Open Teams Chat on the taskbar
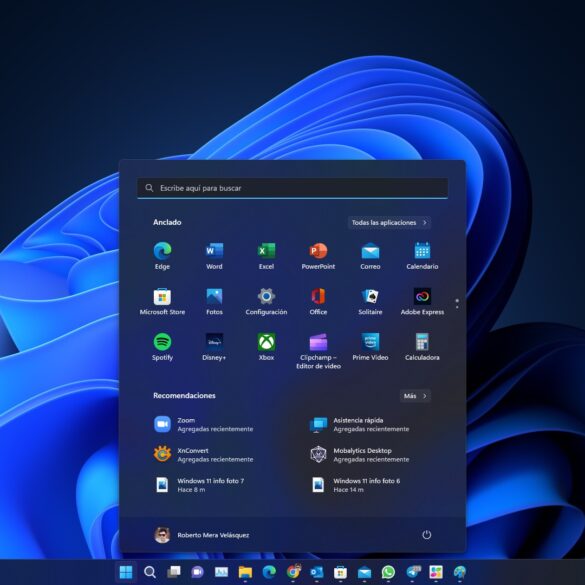The image size is (585, 585). 197,572
